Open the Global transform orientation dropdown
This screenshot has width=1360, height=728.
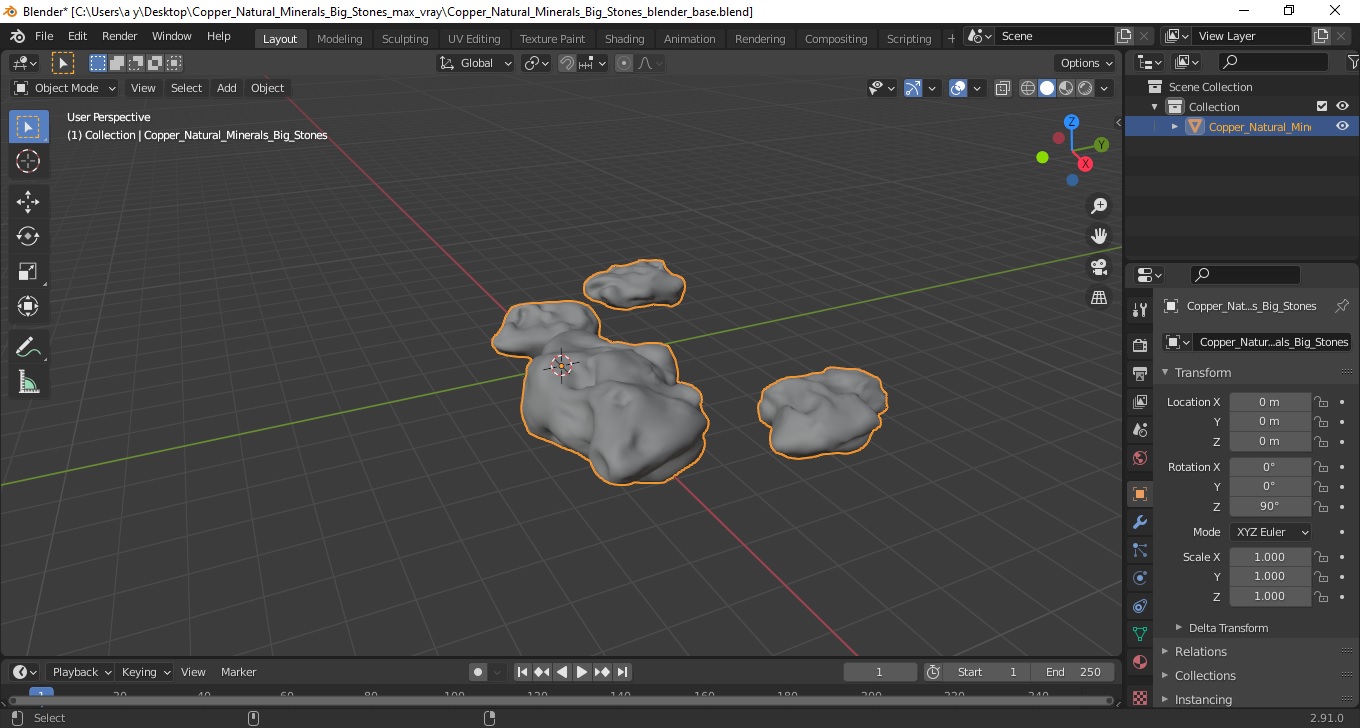pyautogui.click(x=476, y=63)
